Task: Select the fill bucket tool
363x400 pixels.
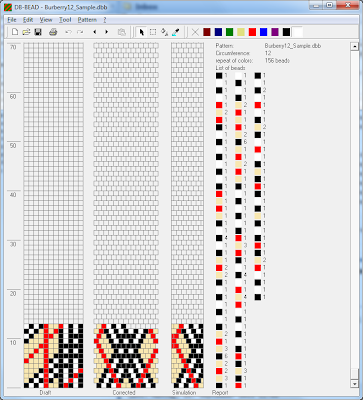Action: (x=164, y=32)
